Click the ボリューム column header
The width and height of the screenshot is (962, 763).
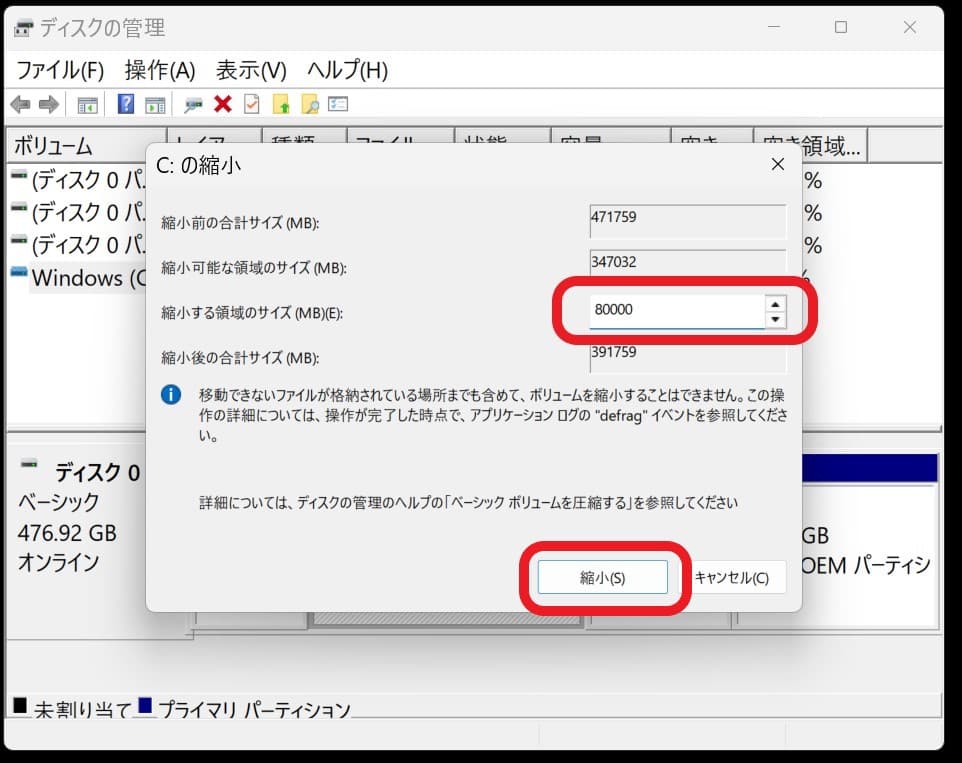pyautogui.click(x=85, y=146)
